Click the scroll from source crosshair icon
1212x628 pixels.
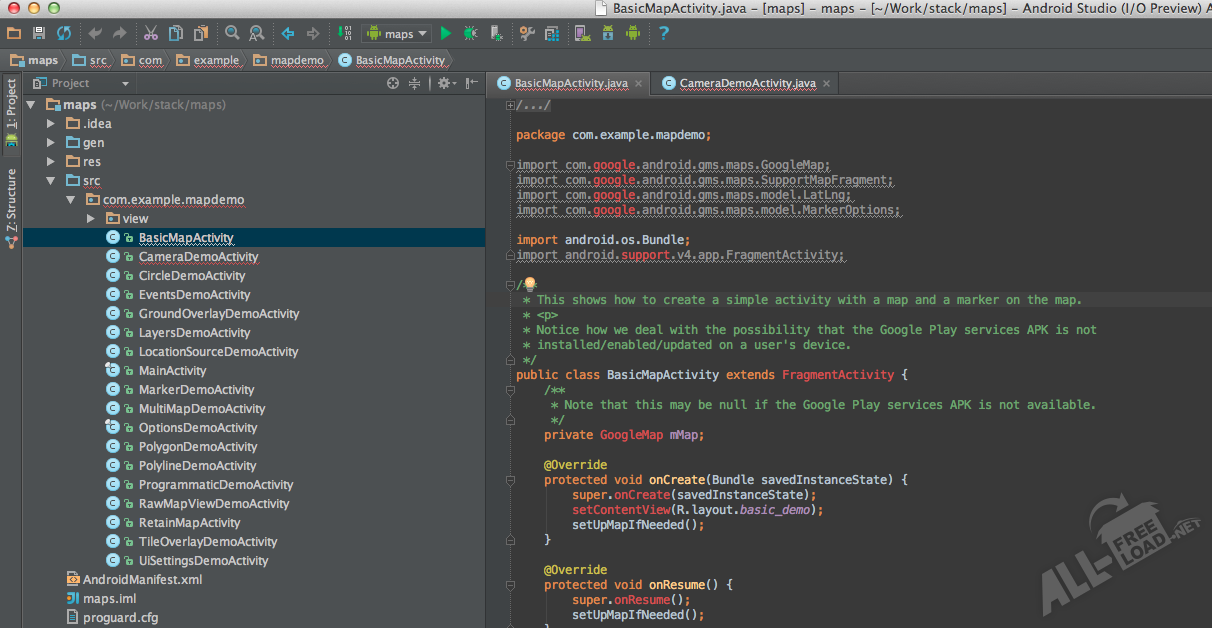point(393,84)
